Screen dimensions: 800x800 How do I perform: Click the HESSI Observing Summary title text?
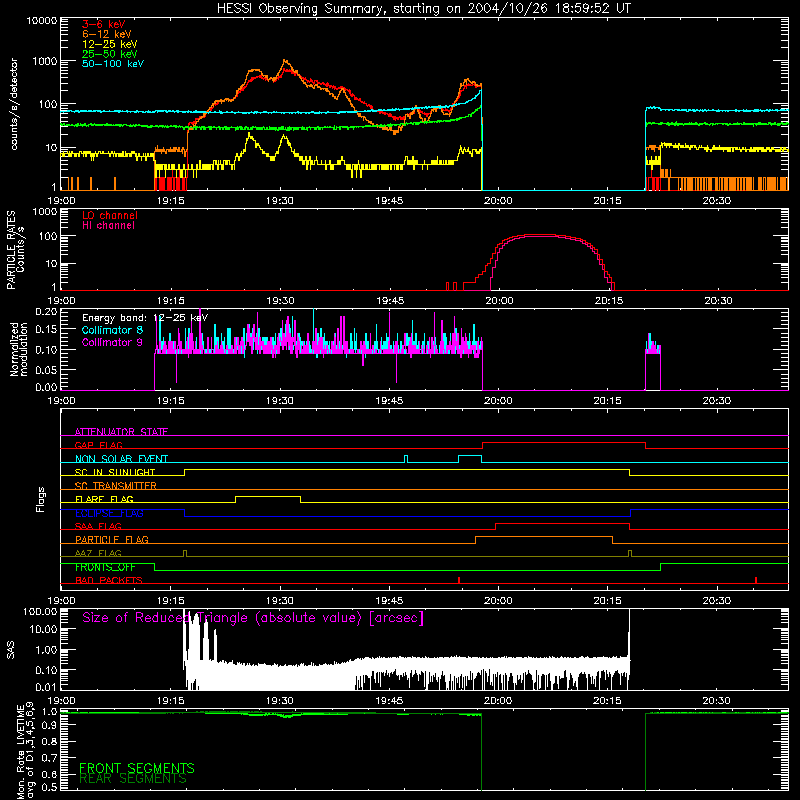pyautogui.click(x=423, y=9)
